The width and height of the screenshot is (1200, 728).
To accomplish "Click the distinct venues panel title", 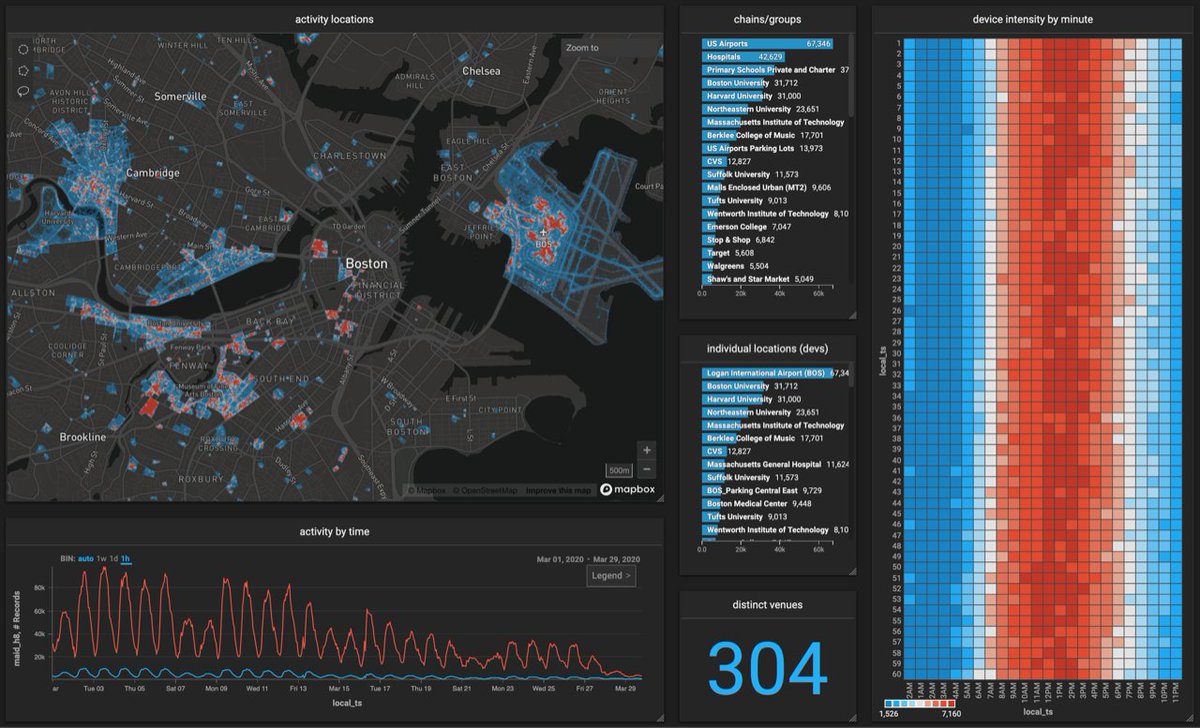I will (767, 603).
